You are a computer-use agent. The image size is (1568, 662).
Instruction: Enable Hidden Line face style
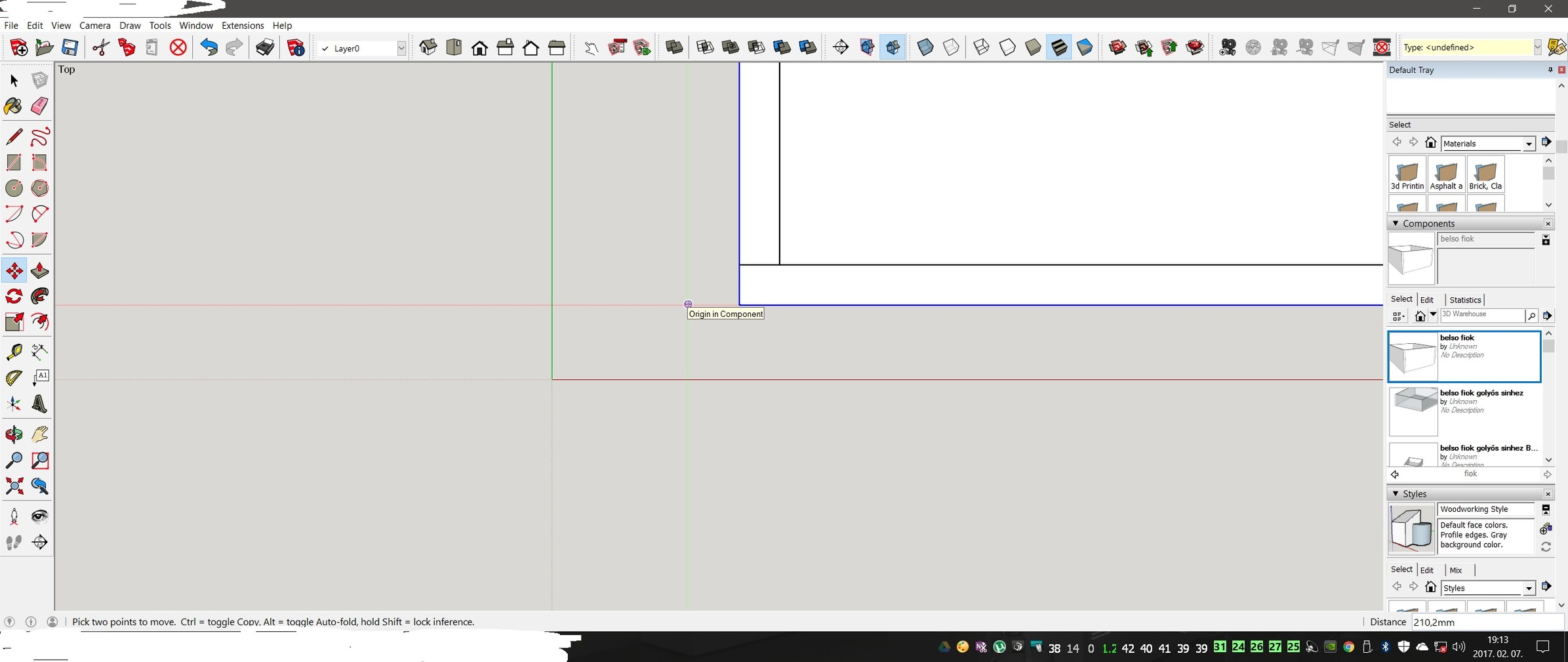point(1007,47)
